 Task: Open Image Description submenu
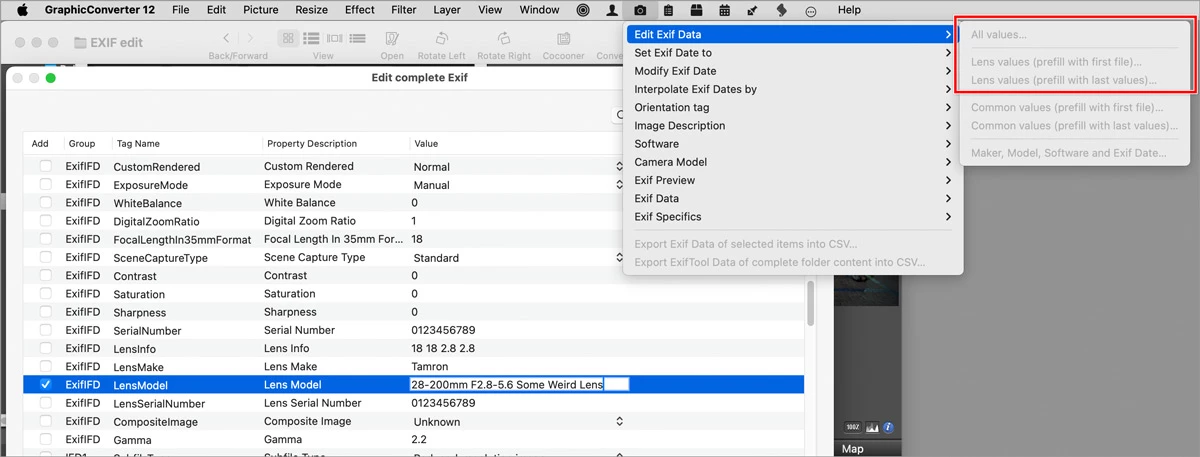[x=792, y=125]
